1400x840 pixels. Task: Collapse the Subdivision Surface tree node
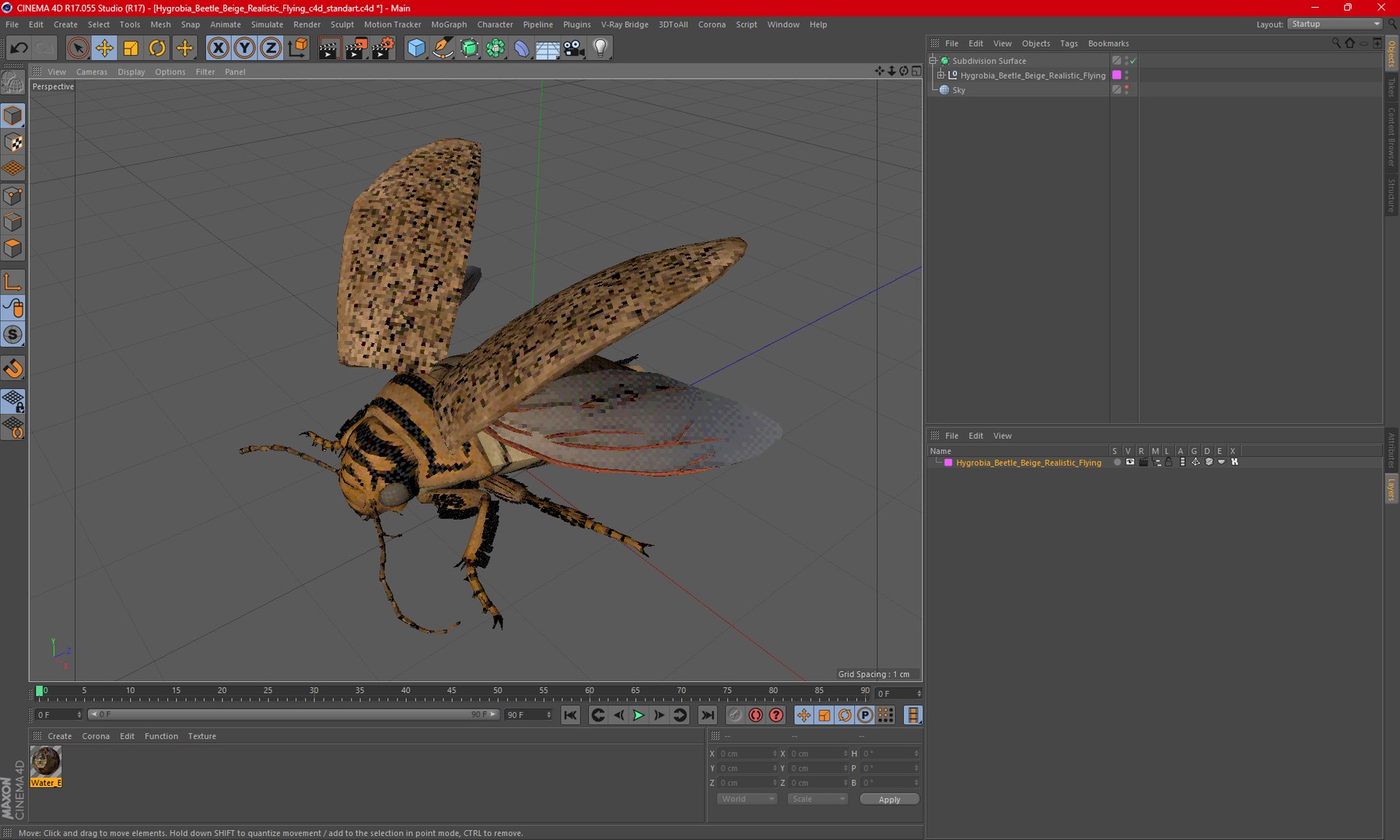coord(933,61)
